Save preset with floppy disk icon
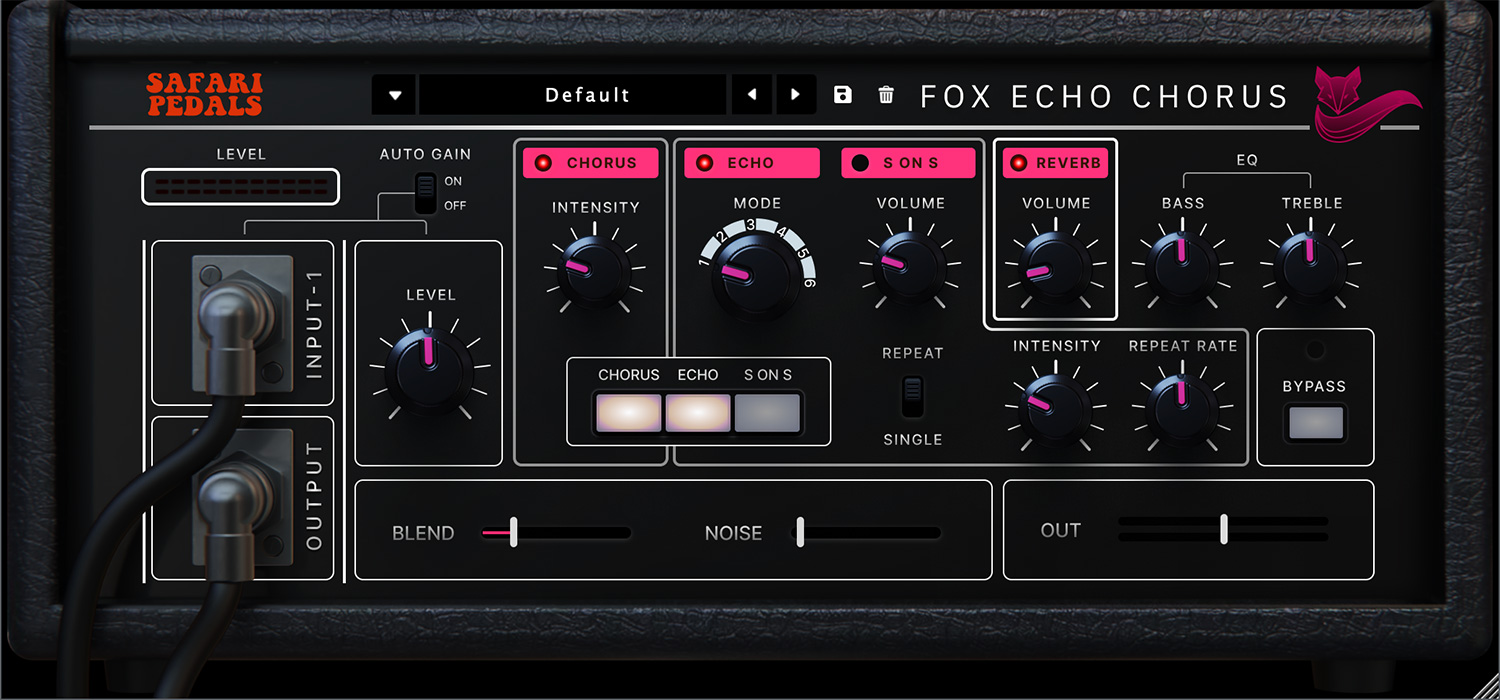 pos(843,95)
